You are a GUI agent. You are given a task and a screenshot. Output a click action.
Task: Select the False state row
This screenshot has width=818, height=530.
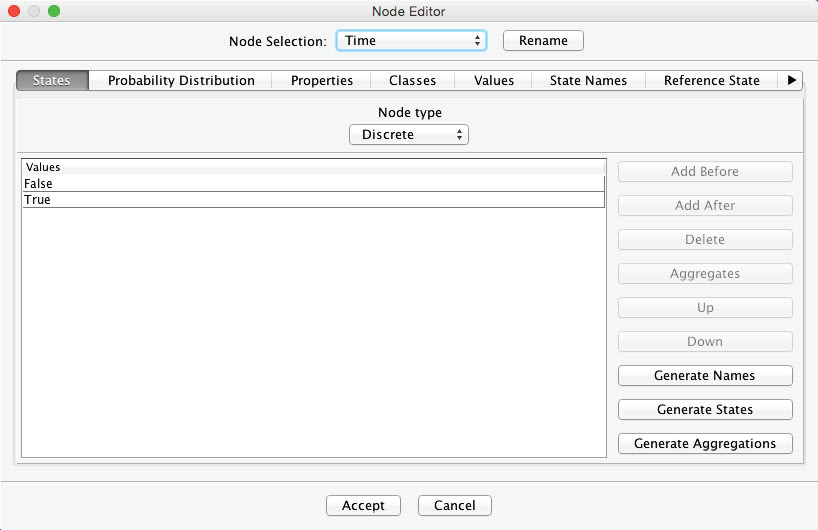[313, 184]
